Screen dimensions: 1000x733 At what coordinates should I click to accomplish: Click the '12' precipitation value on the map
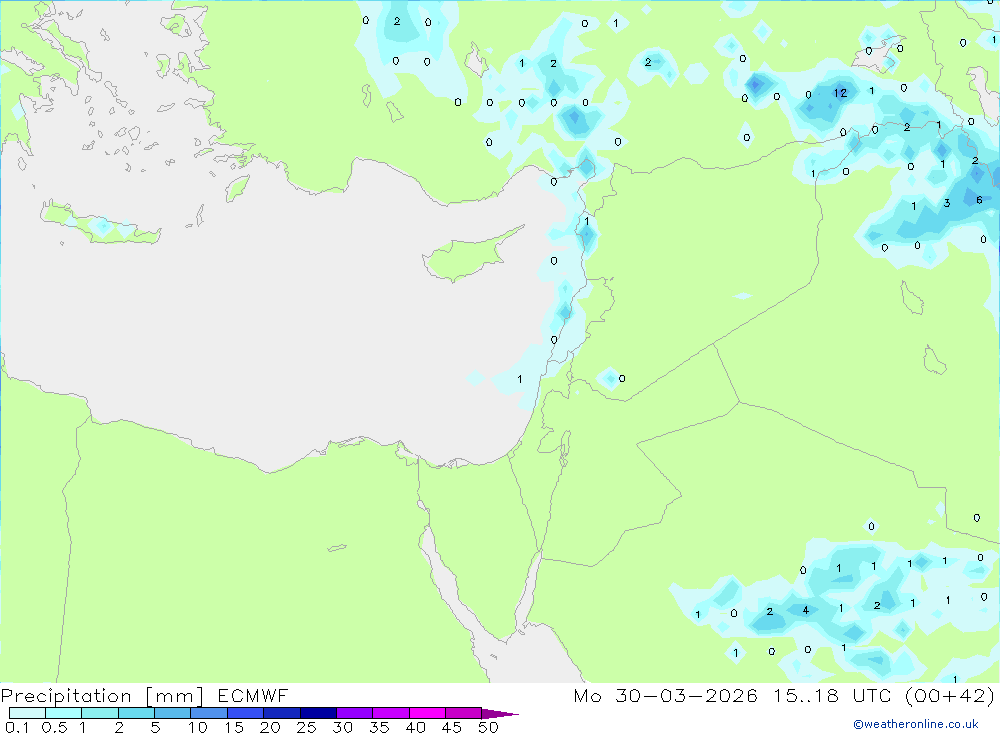tap(841, 93)
